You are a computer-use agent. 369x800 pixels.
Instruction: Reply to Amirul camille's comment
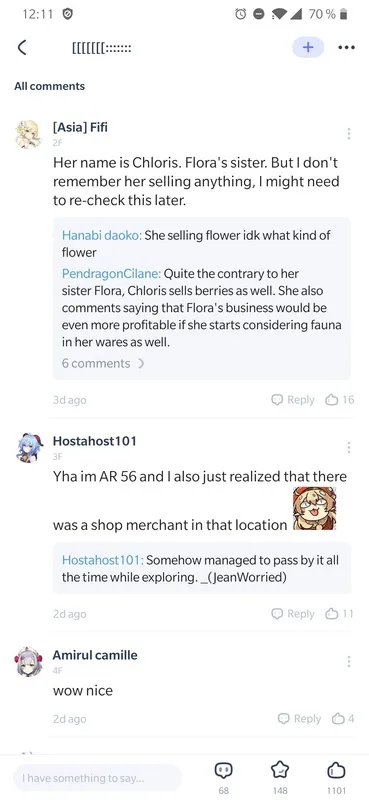tap(300, 718)
